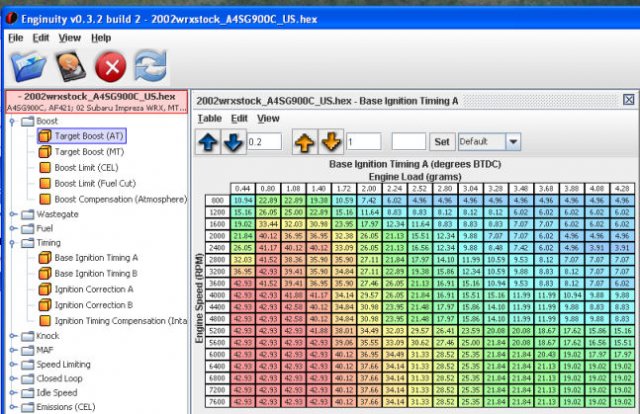This screenshot has height=414, width=640.
Task: Select cell 41.17 in the 2400 RPM row
Action: click(268, 248)
